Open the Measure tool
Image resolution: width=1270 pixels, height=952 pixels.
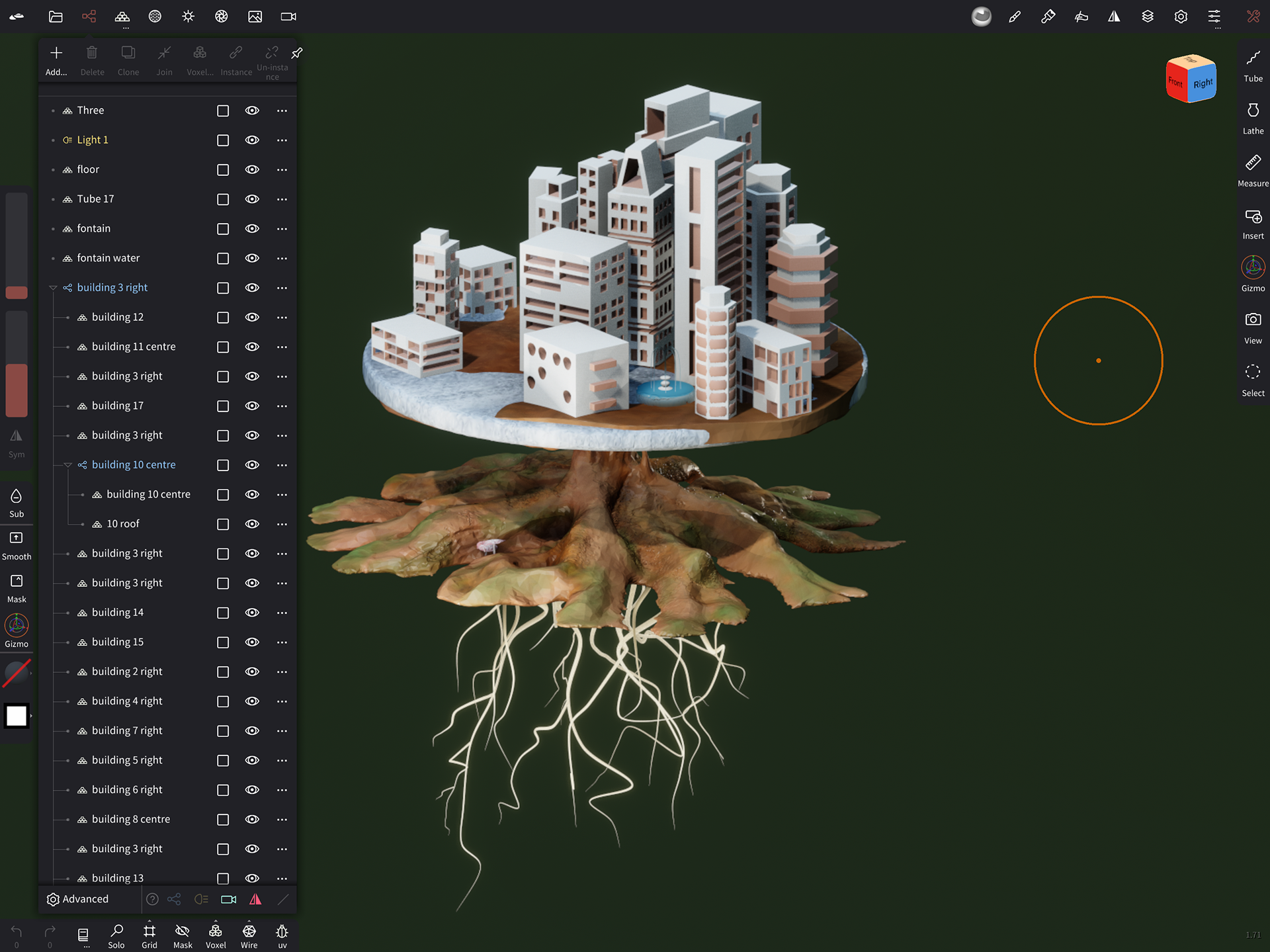1252,170
